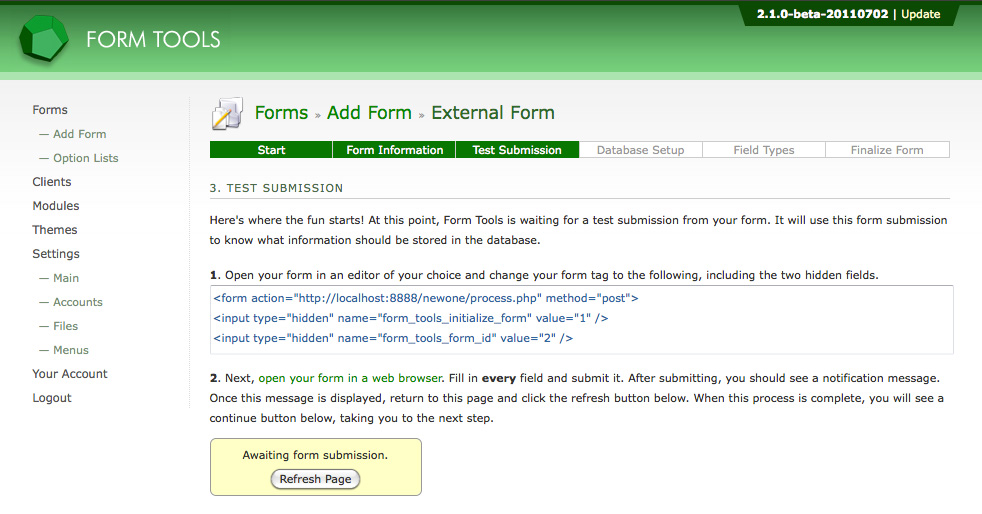Select Add Form in sidebar
Image resolution: width=982 pixels, height=514 pixels.
point(80,134)
